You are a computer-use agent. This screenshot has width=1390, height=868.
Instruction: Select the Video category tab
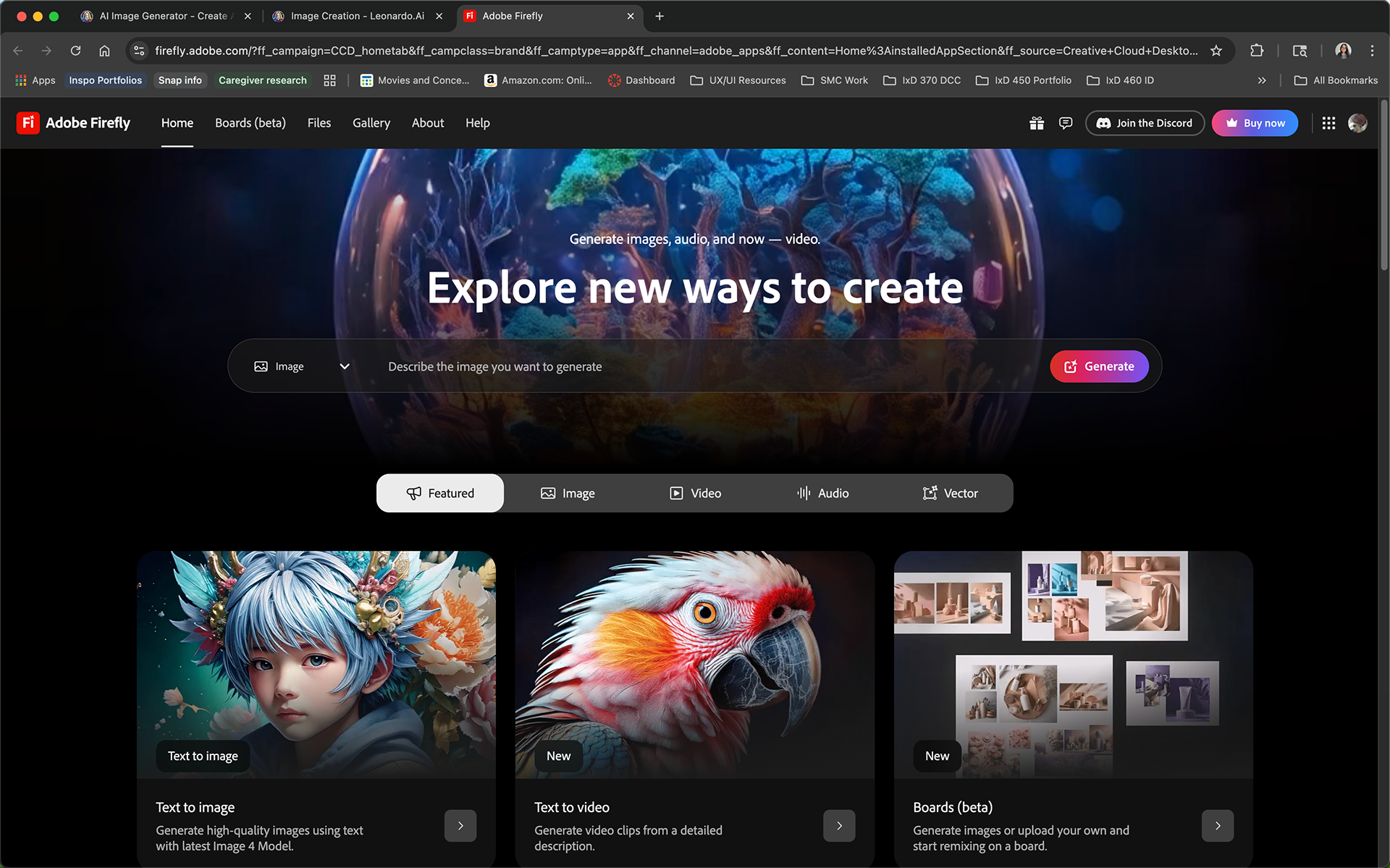[695, 493]
